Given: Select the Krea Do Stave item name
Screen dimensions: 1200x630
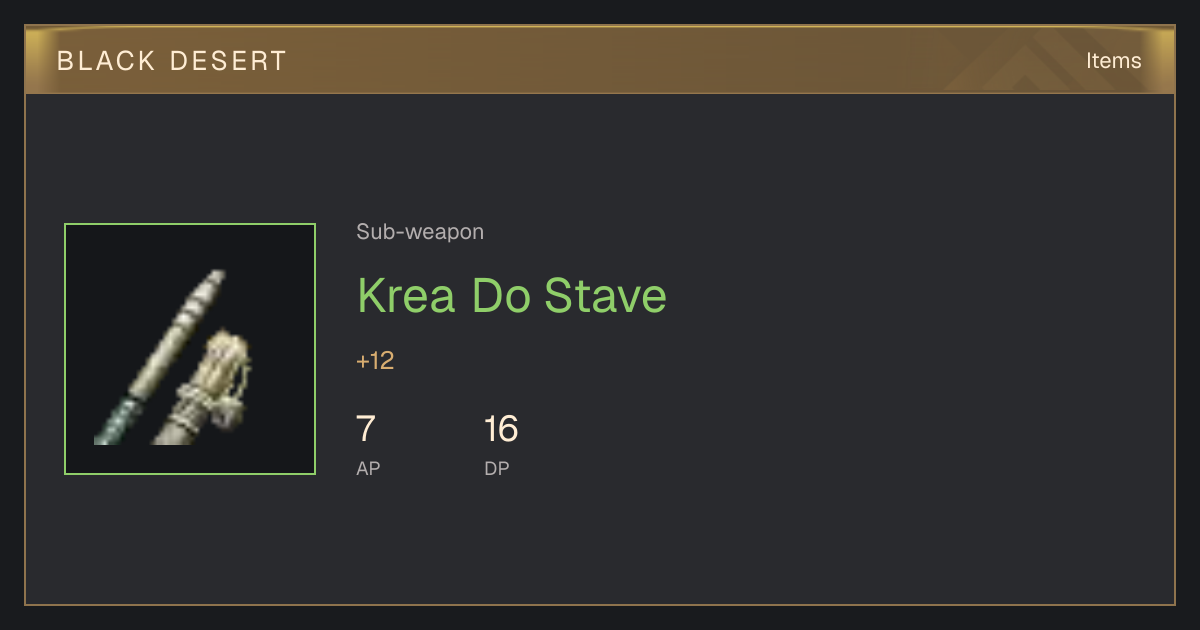Looking at the screenshot, I should coord(512,296).
